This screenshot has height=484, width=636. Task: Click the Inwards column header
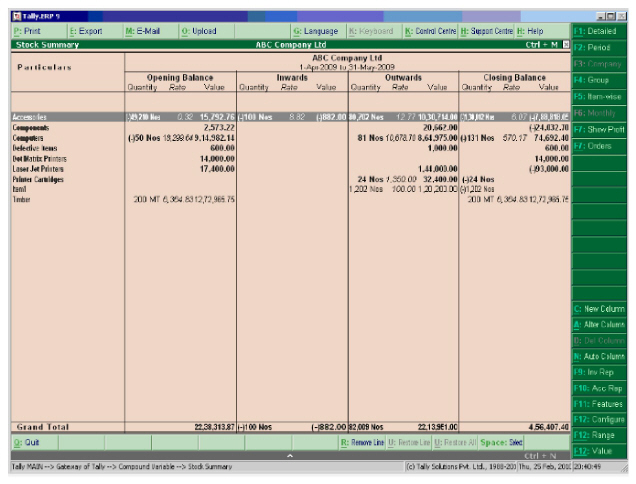292,77
